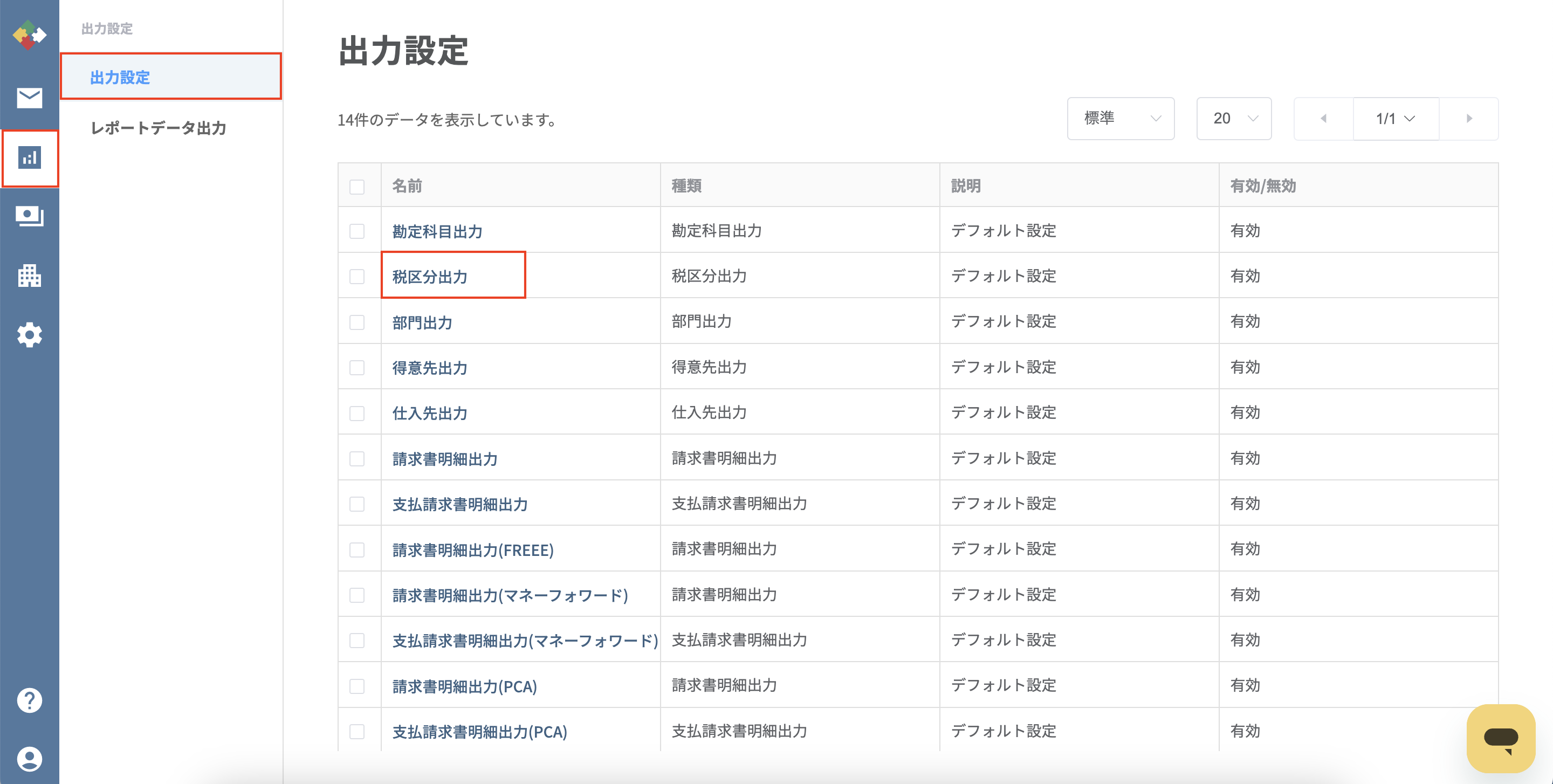Check the 請求書明細出力(FREEE) row checkbox
The width and height of the screenshot is (1553, 784).
coord(357,549)
